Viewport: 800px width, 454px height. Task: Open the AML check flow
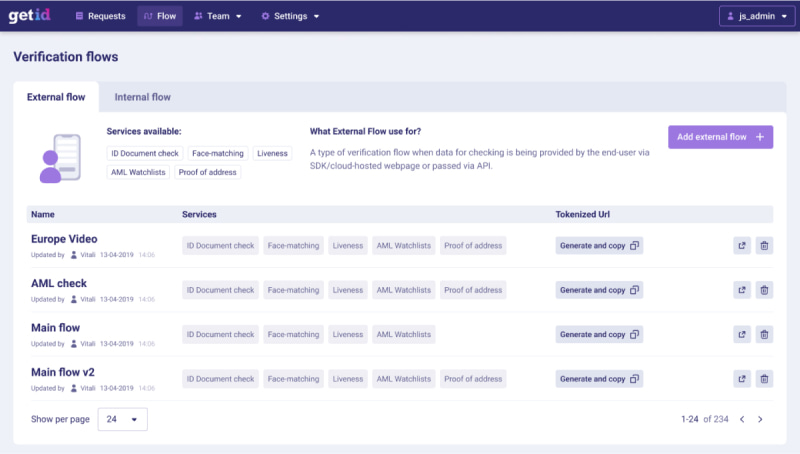point(59,283)
